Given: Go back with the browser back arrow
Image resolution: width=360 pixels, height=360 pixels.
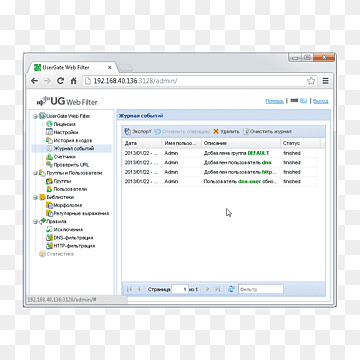Looking at the screenshot, I should 34,81.
